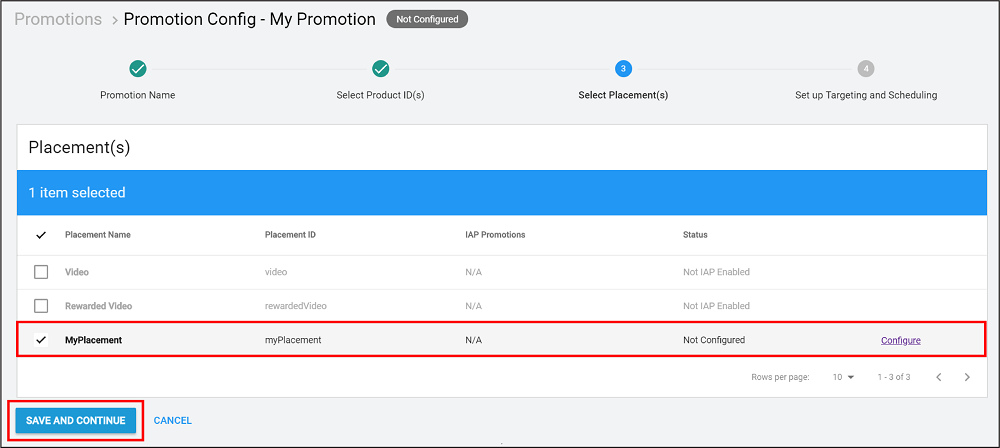Screen dimensions: 1000x448
Task: Click the Placement Name column header
Action: click(x=98, y=235)
